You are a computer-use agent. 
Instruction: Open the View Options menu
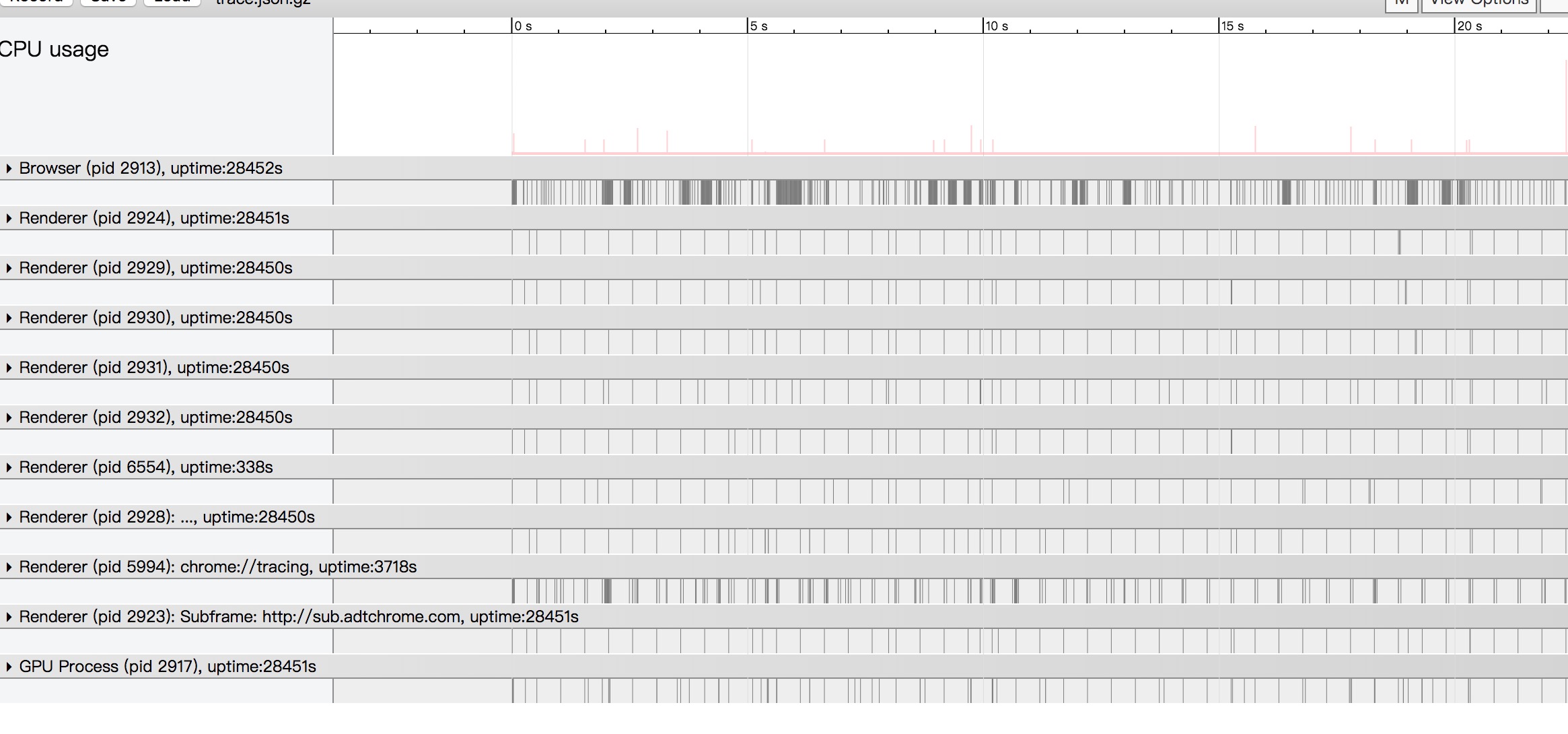tap(1478, 4)
